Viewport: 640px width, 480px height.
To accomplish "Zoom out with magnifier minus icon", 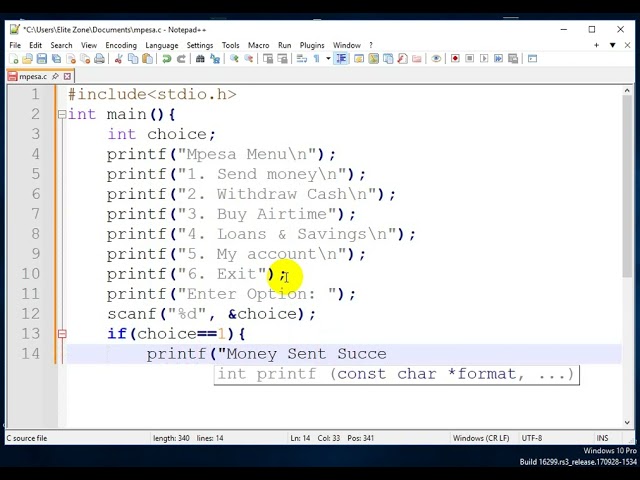I will [248, 59].
